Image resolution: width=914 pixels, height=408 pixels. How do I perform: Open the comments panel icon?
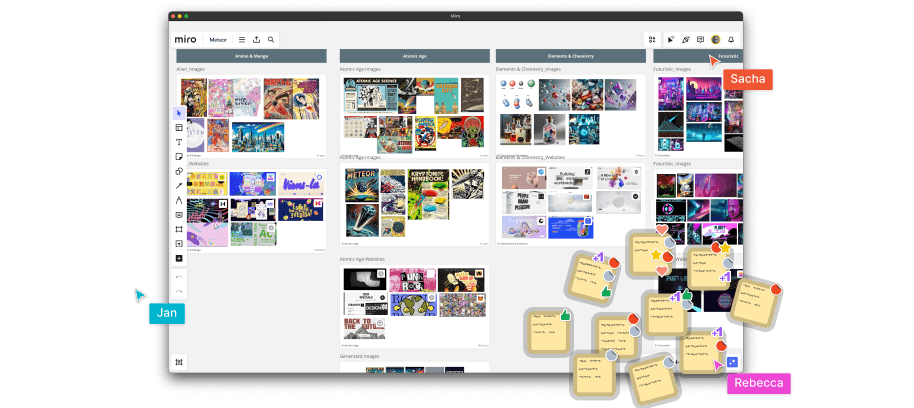[x=700, y=39]
